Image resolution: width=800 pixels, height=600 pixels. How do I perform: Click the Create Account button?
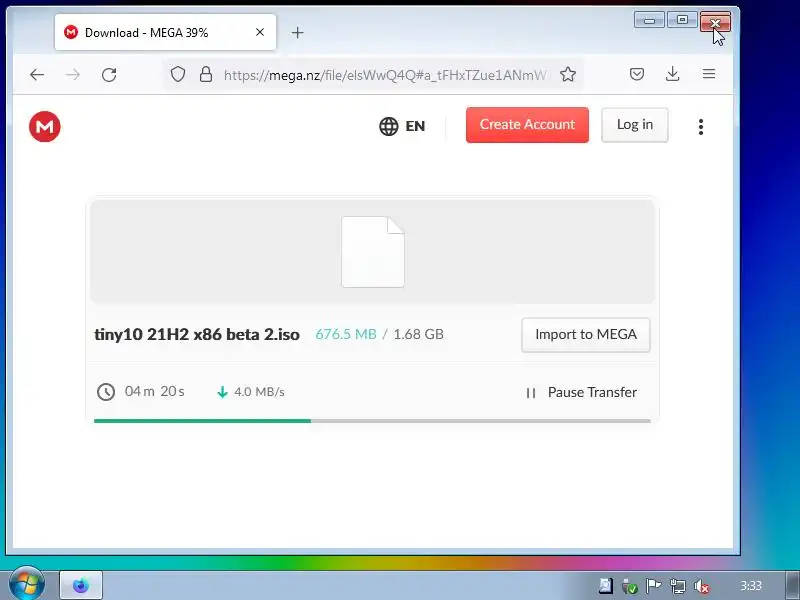coord(527,125)
